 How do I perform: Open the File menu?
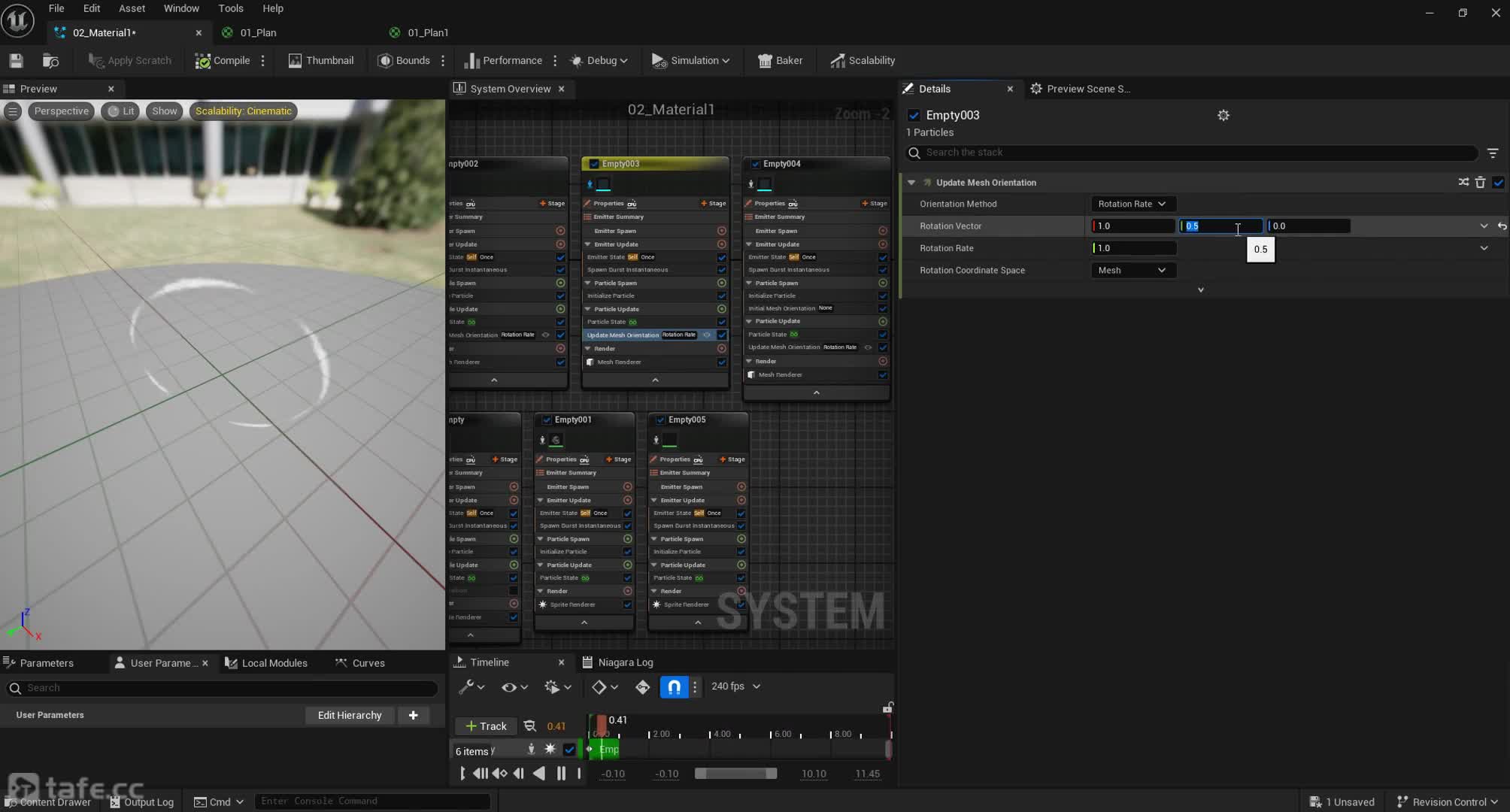click(x=56, y=8)
